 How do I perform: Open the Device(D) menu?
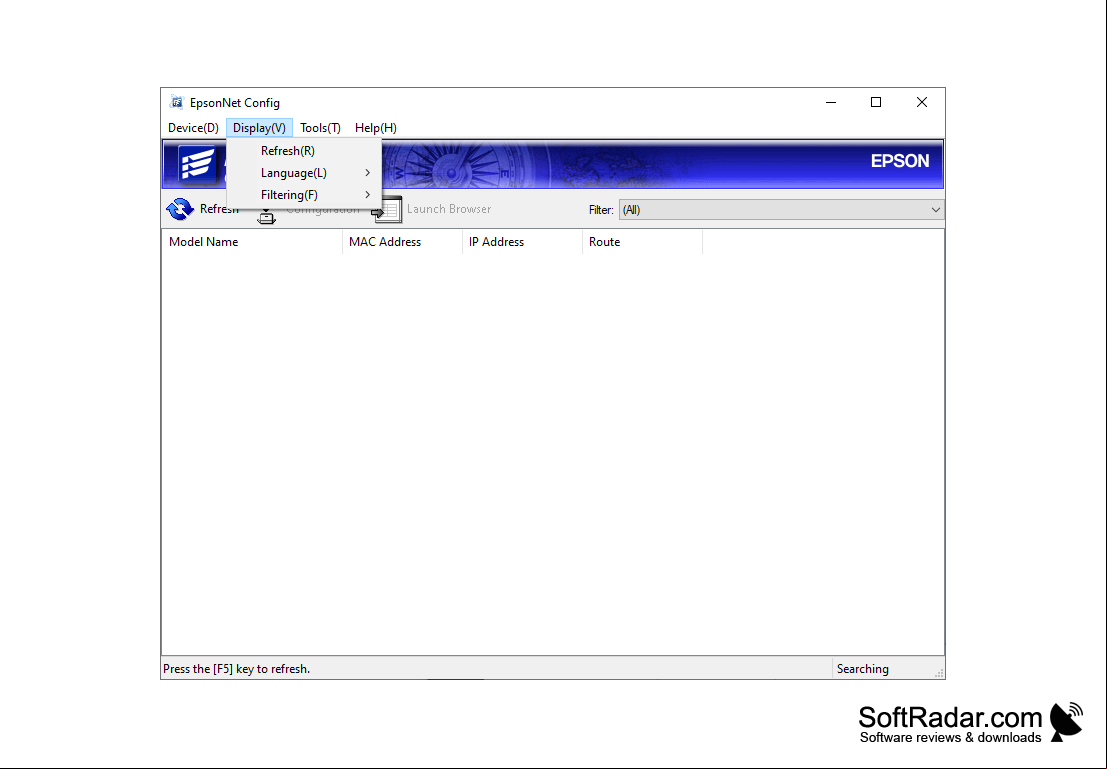[x=193, y=128]
